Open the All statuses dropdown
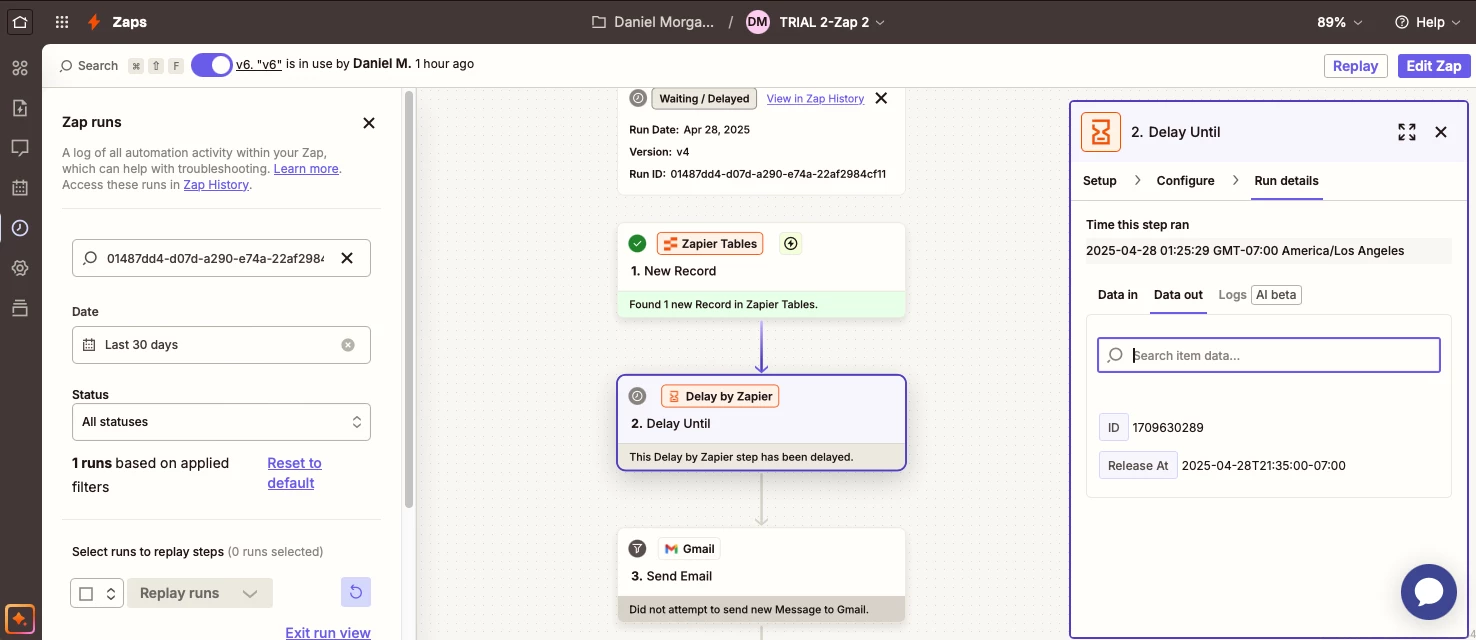Image resolution: width=1476 pixels, height=640 pixels. click(x=221, y=422)
